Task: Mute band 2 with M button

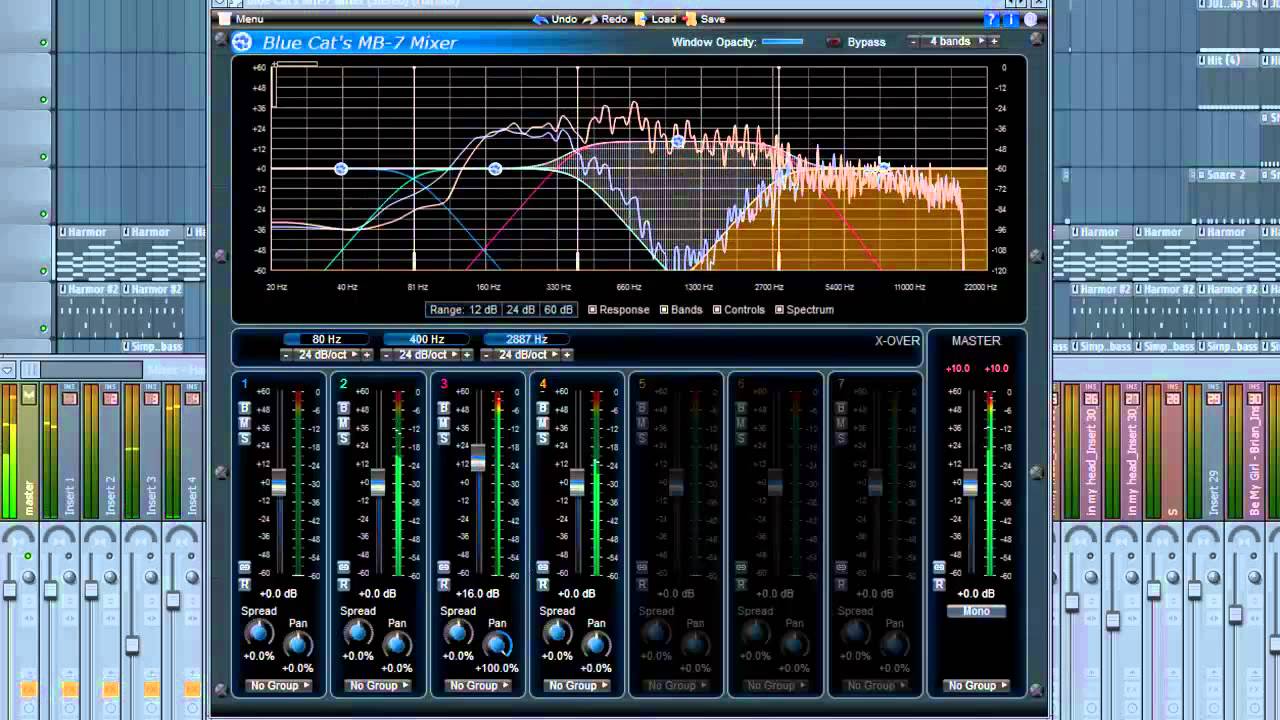Action: [x=344, y=423]
